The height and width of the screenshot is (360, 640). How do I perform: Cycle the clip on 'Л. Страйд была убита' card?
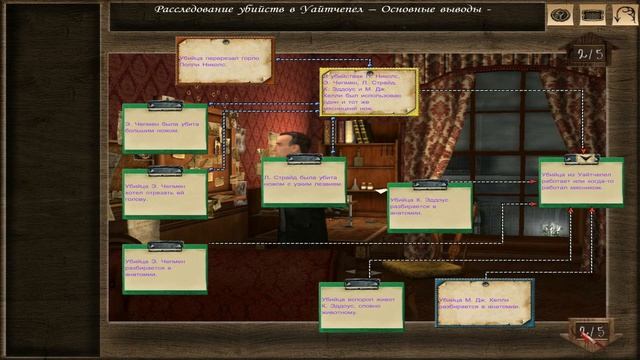tap(304, 159)
